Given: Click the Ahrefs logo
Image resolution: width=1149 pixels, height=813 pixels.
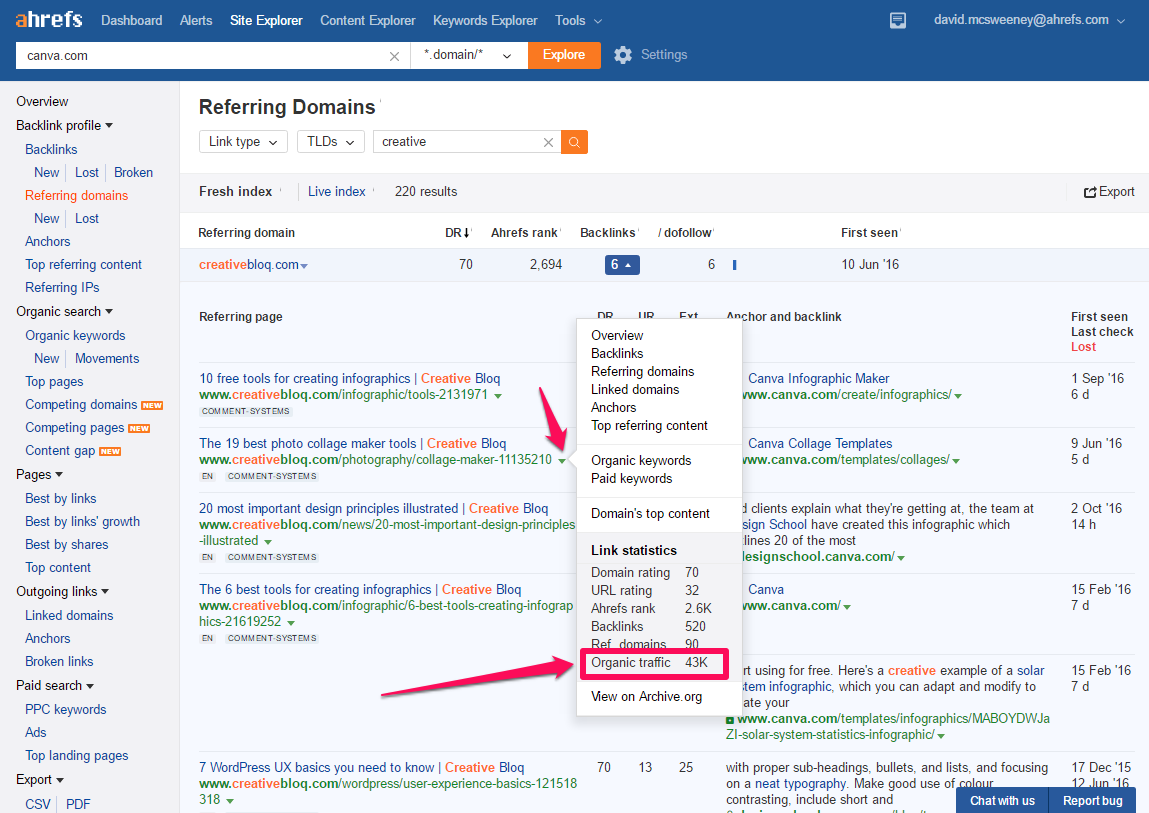Looking at the screenshot, I should tap(48, 19).
